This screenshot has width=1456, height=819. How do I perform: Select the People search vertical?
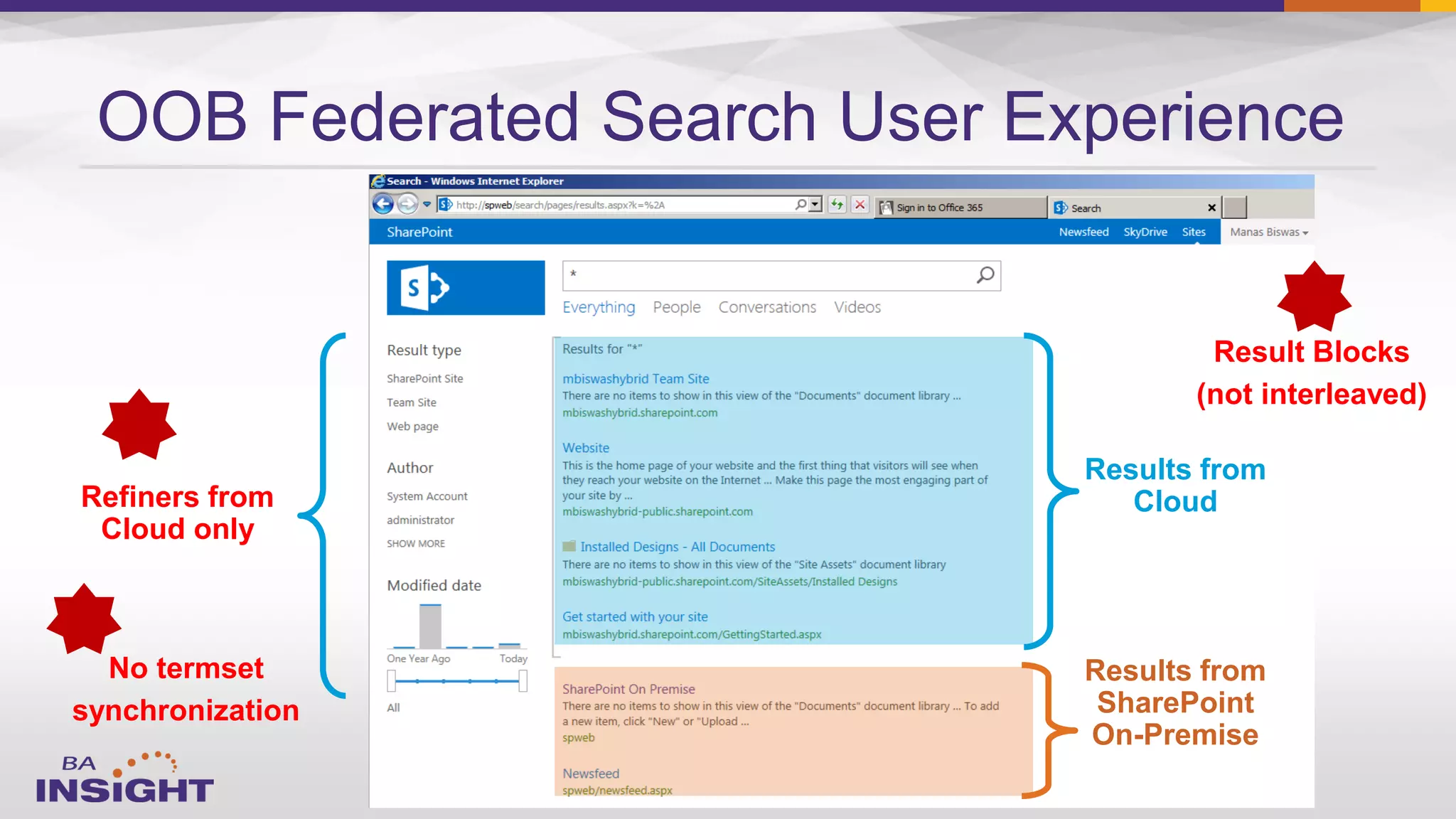pyautogui.click(x=677, y=307)
